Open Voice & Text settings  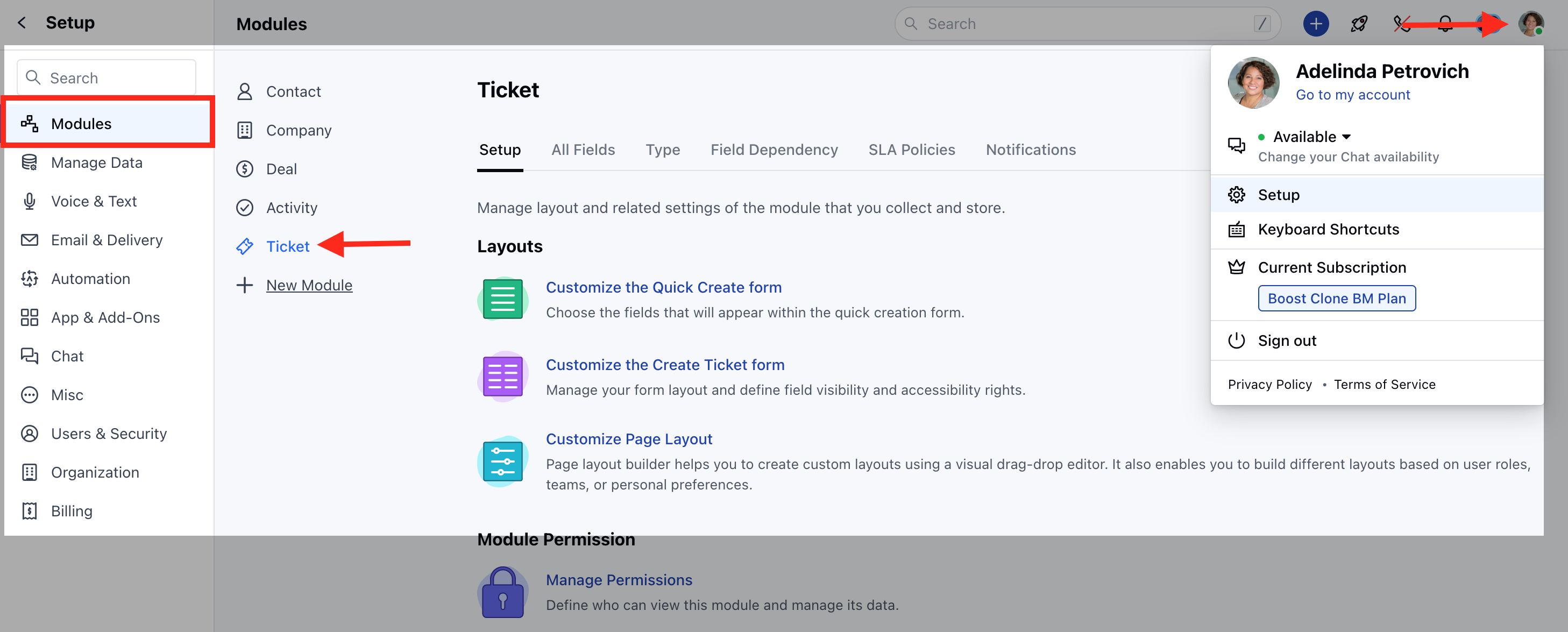pos(94,201)
